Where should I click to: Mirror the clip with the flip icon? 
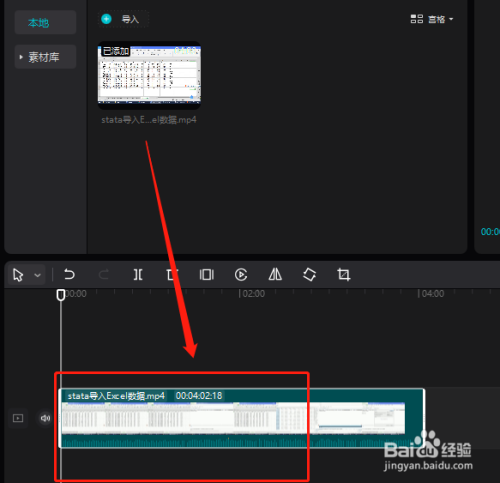click(275, 274)
